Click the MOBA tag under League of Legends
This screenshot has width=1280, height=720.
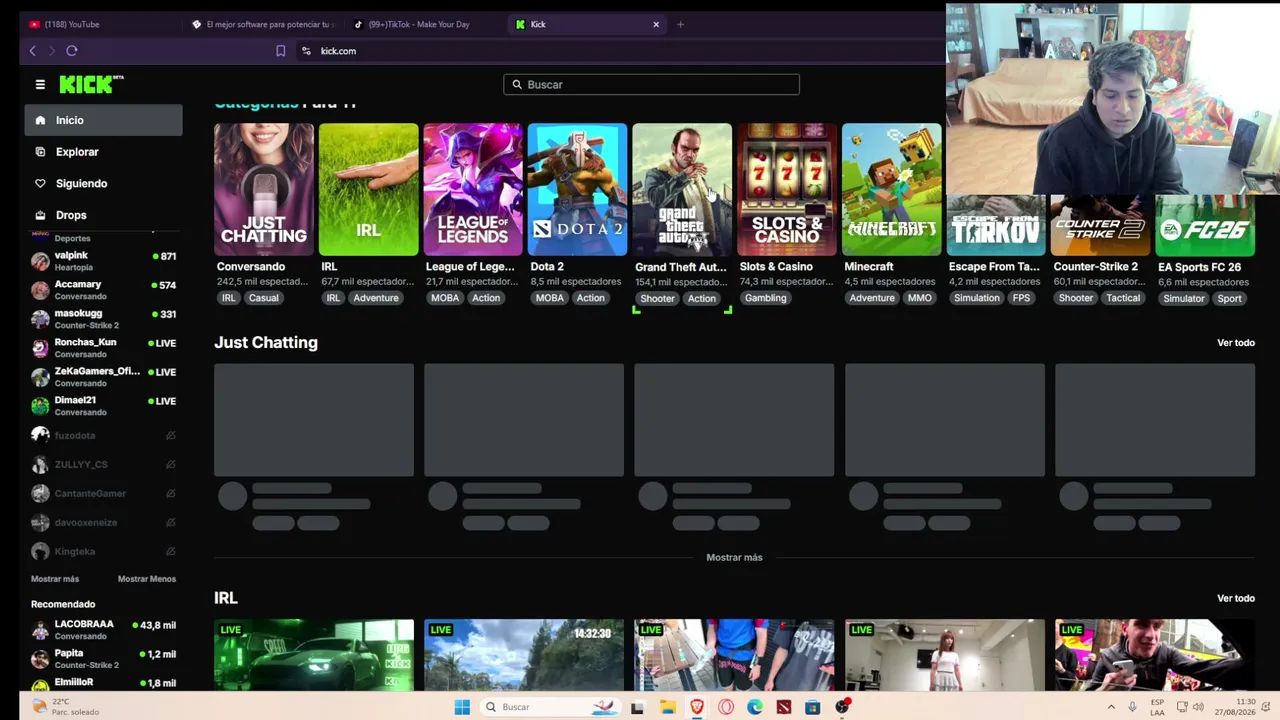click(x=445, y=298)
